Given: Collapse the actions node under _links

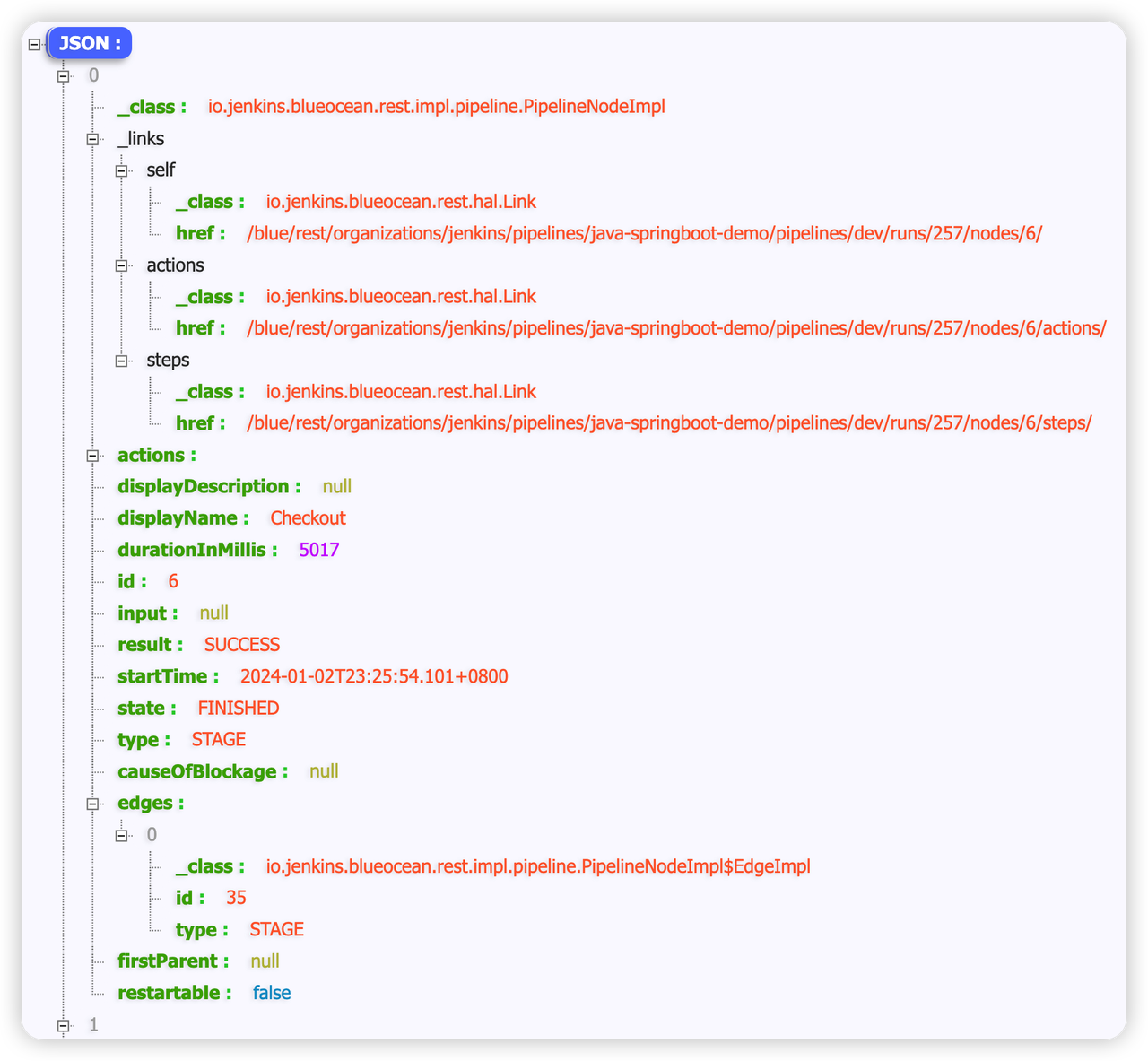Looking at the screenshot, I should tap(121, 265).
